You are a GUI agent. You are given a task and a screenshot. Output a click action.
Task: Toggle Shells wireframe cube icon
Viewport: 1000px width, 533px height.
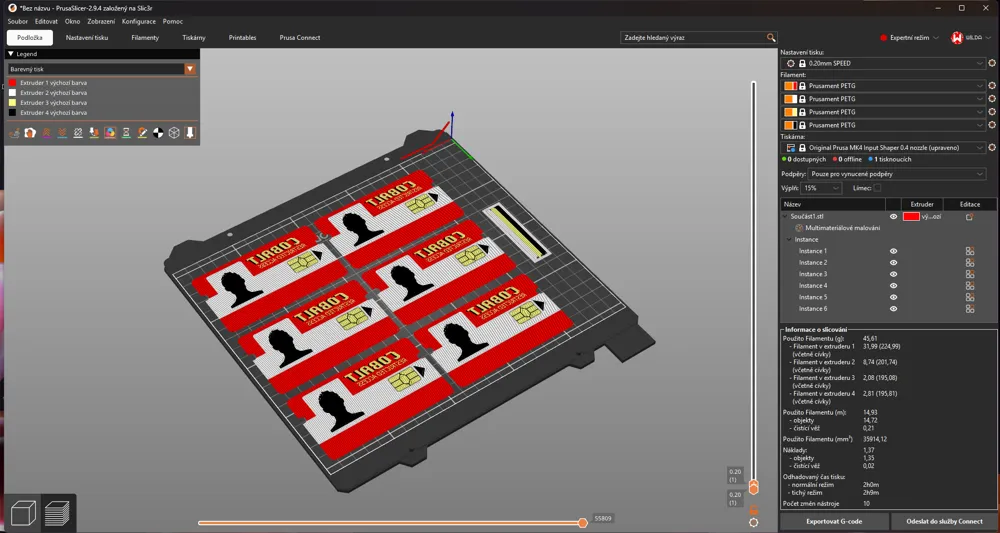174,133
